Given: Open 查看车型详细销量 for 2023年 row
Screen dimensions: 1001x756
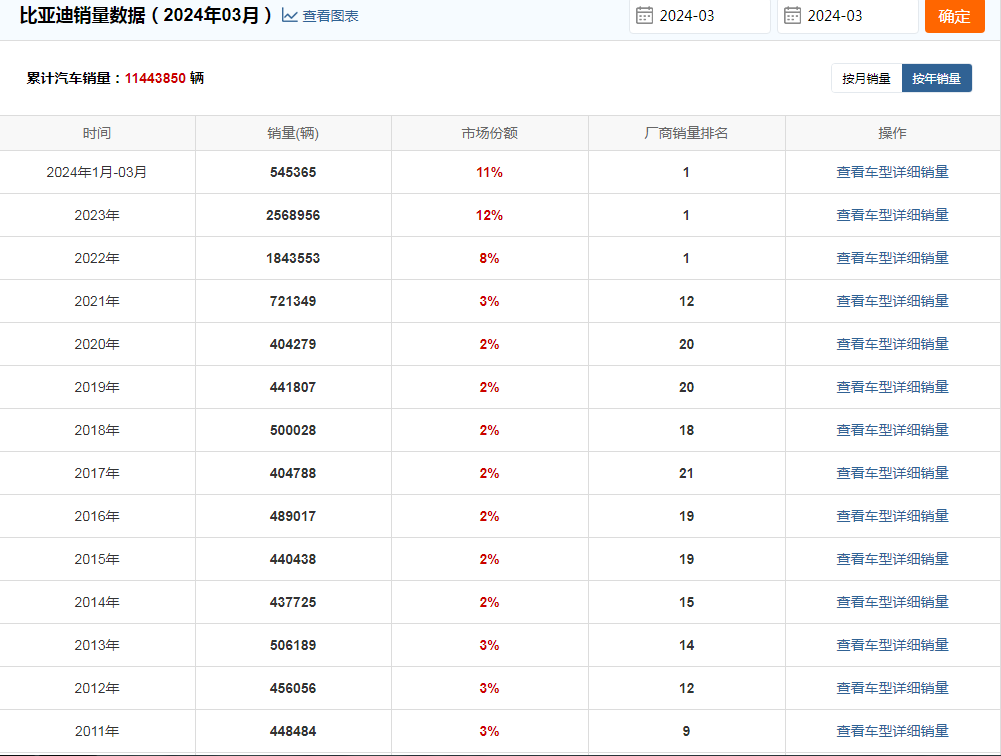Looking at the screenshot, I should (892, 215).
